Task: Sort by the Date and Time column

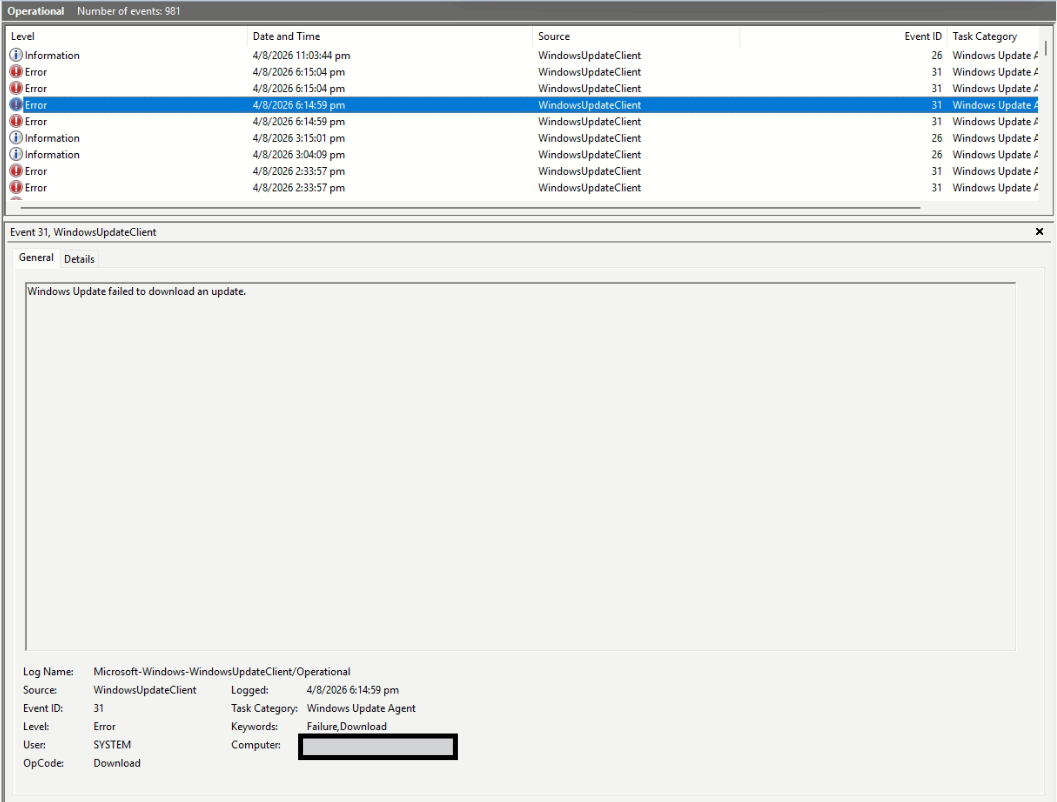Action: 390,36
